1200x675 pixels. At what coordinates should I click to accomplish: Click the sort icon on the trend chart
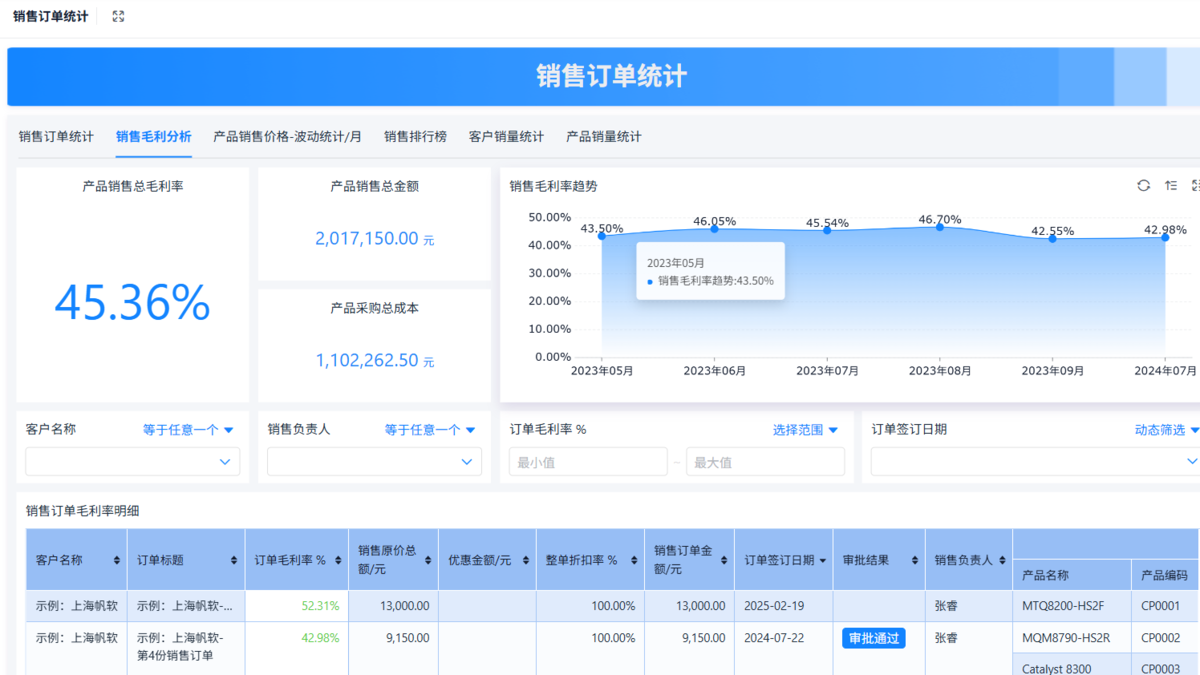pyautogui.click(x=1171, y=186)
